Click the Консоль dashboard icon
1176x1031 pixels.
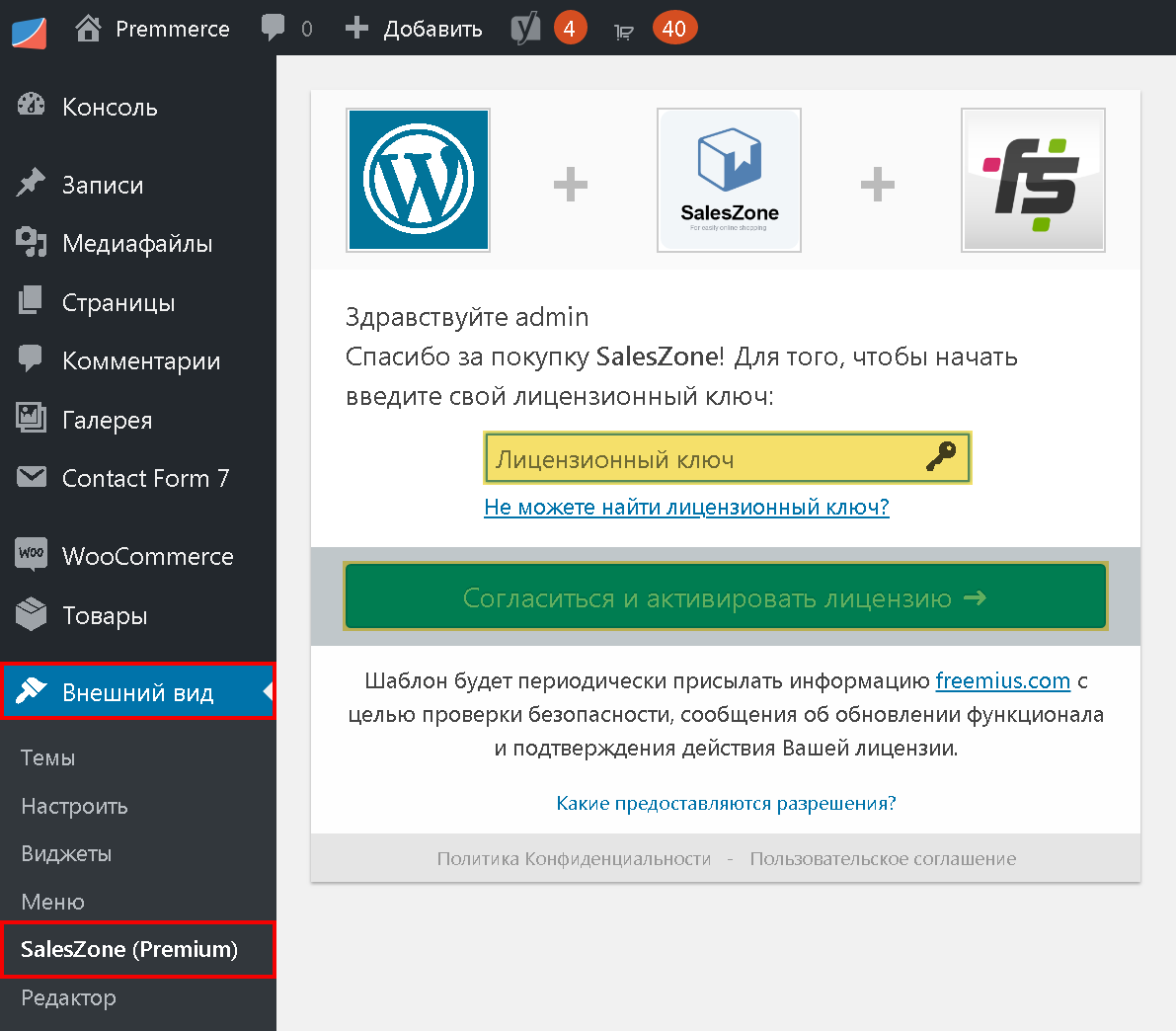click(32, 105)
